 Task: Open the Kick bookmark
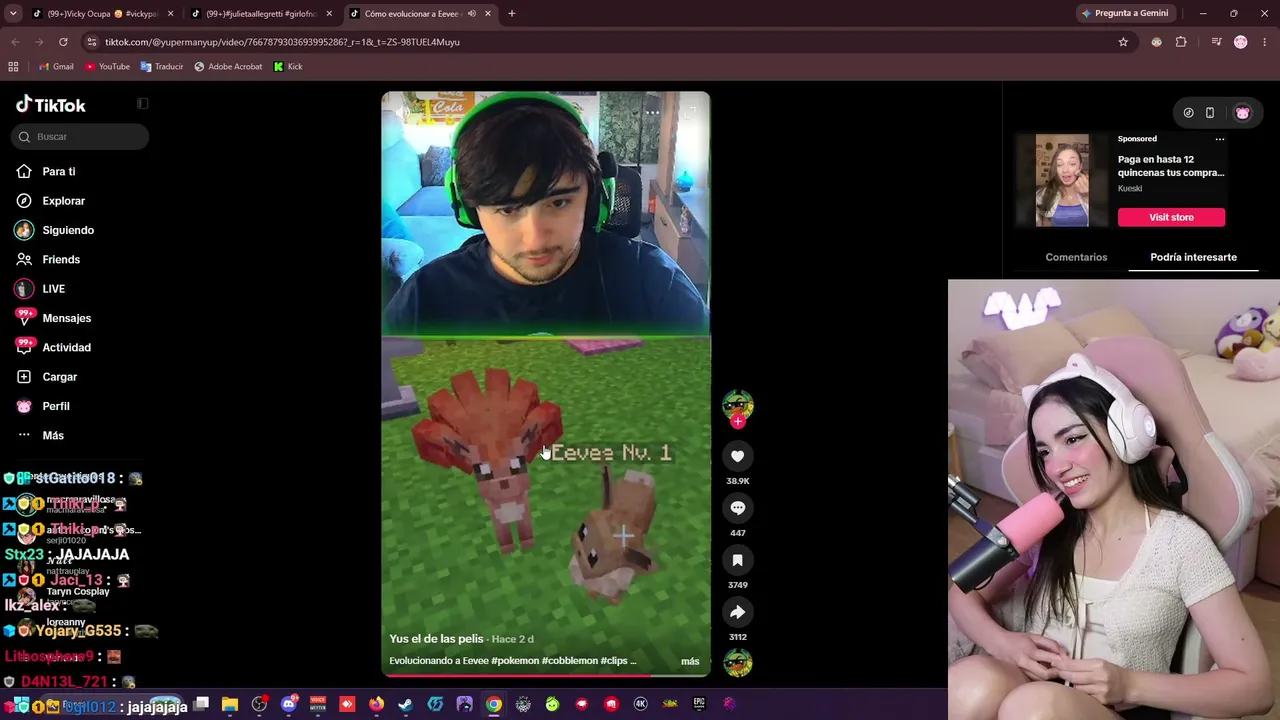click(x=288, y=67)
